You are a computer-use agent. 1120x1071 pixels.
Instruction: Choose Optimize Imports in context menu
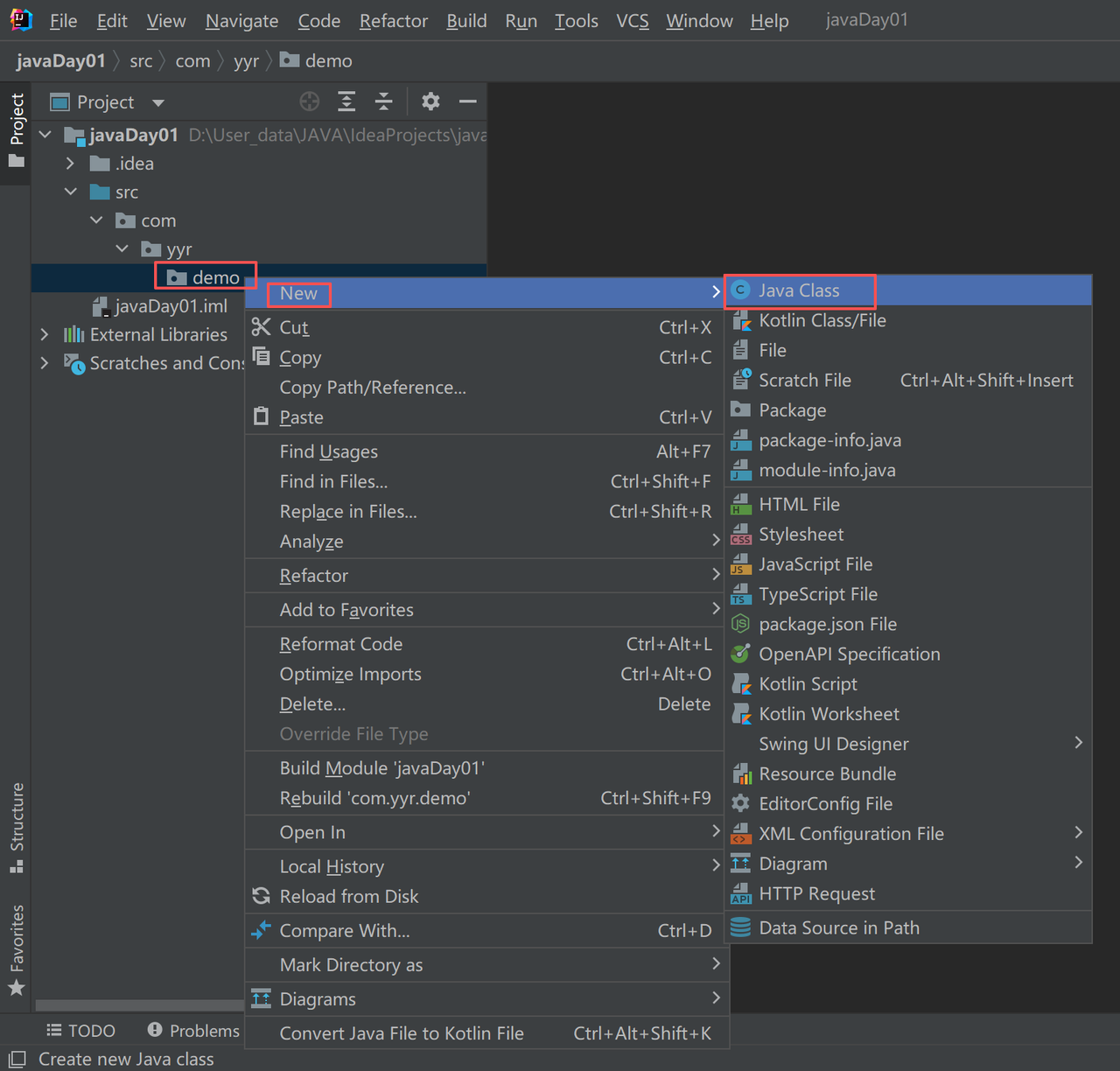click(485, 674)
